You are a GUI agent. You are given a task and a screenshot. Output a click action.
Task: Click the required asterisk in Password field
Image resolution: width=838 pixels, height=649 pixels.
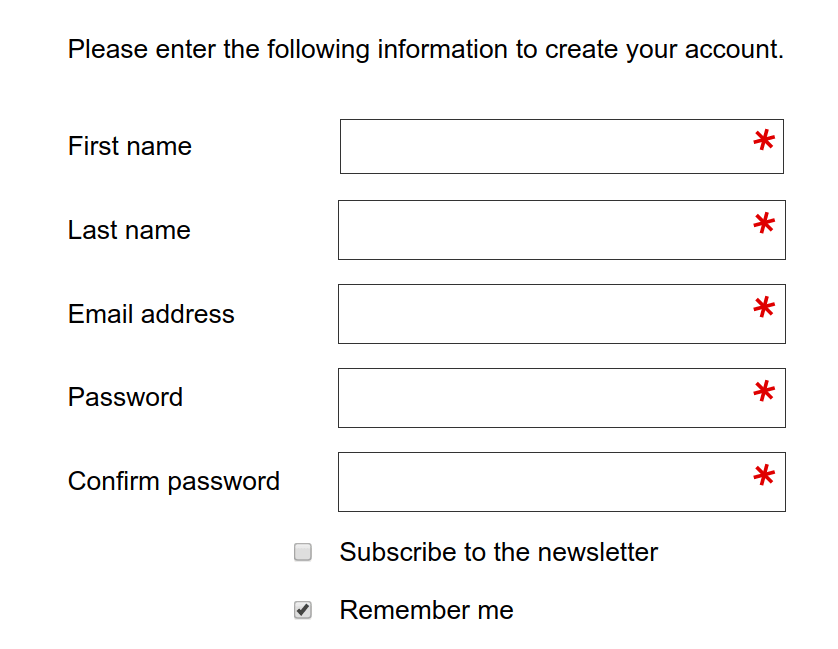[x=764, y=395]
